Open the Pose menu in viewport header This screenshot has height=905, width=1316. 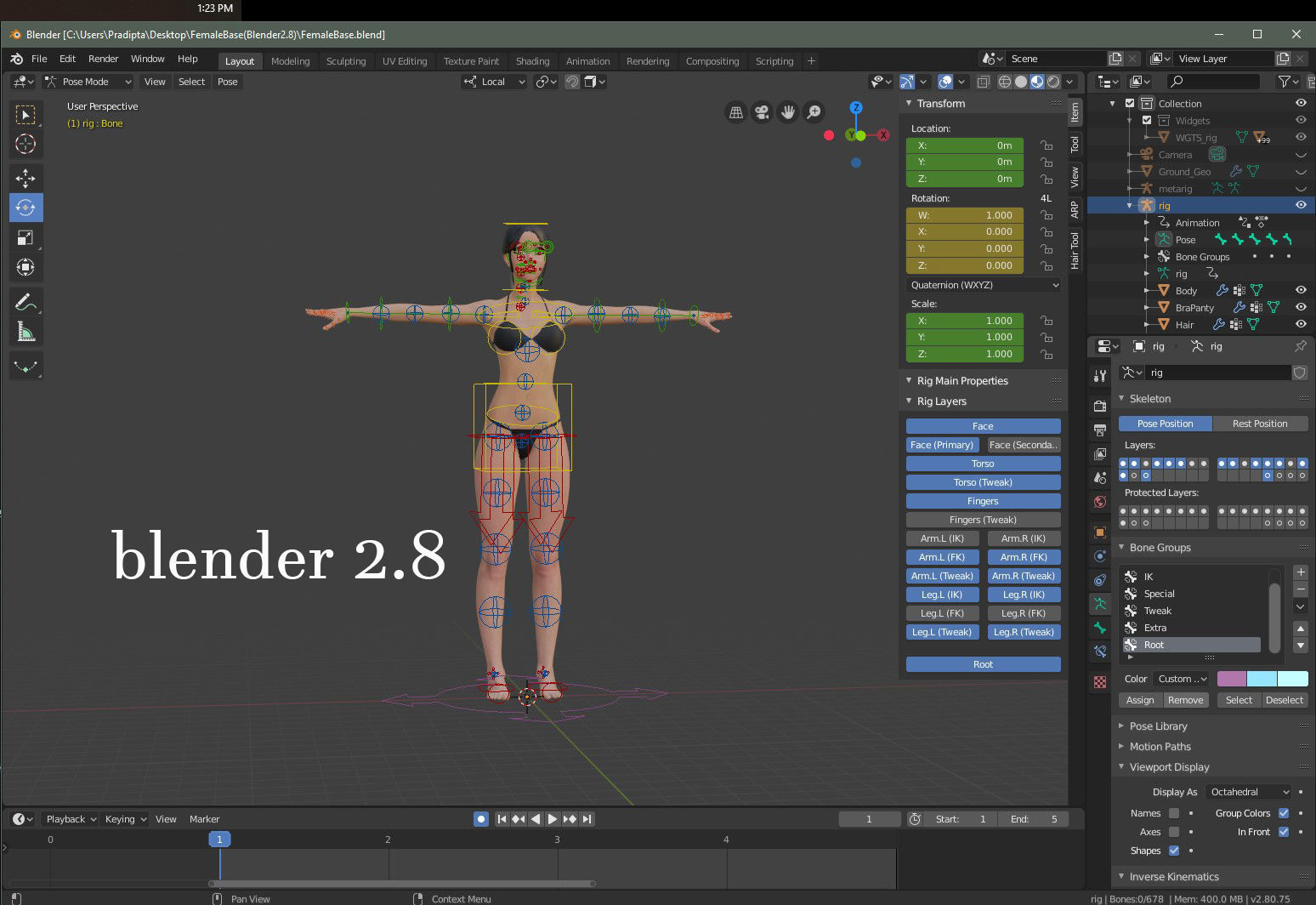pos(228,82)
